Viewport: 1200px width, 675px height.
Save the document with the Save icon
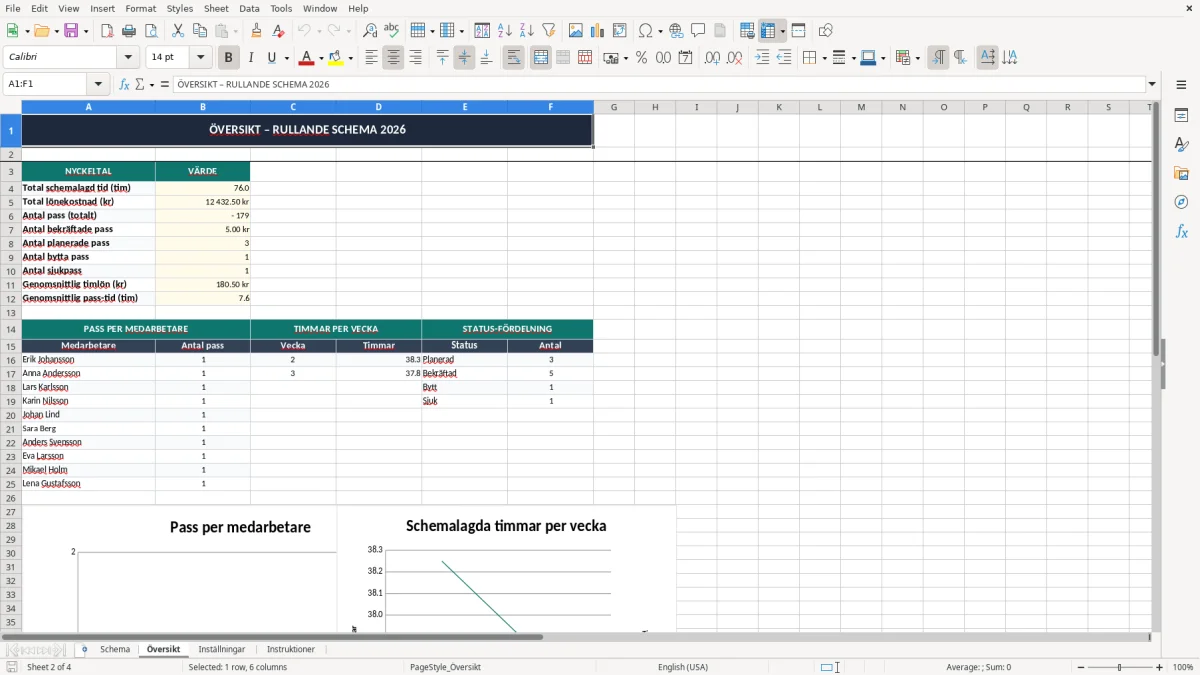point(71,31)
